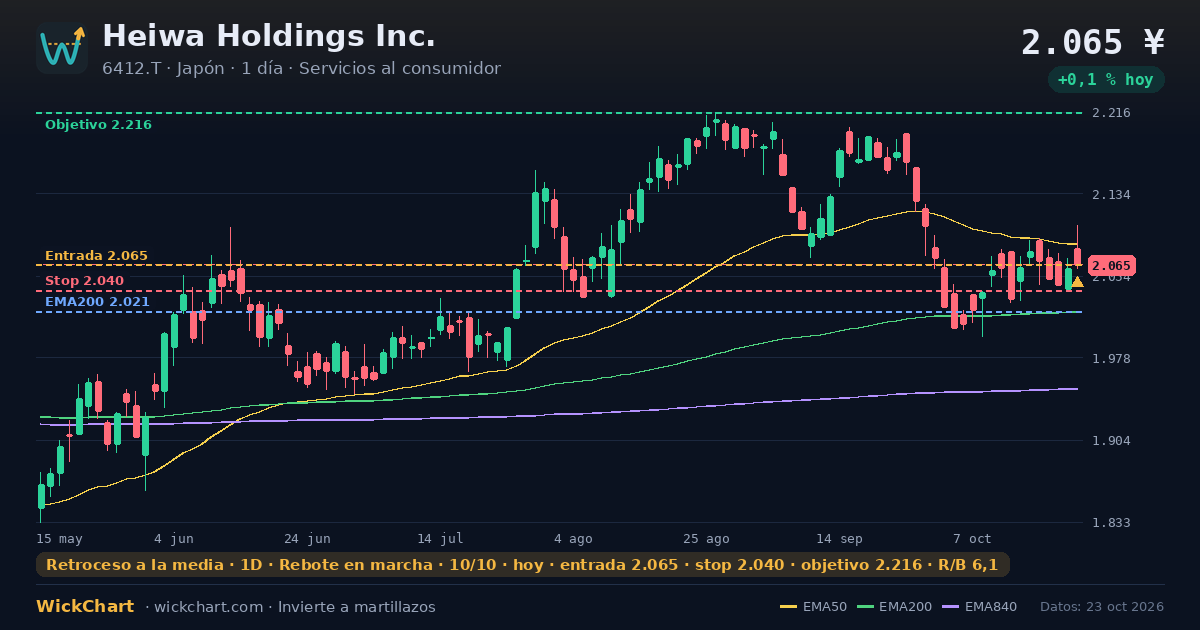Click the 'Retroceso a la media' strategy summary banner
Viewport: 1200px width, 630px height.
[x=523, y=565]
